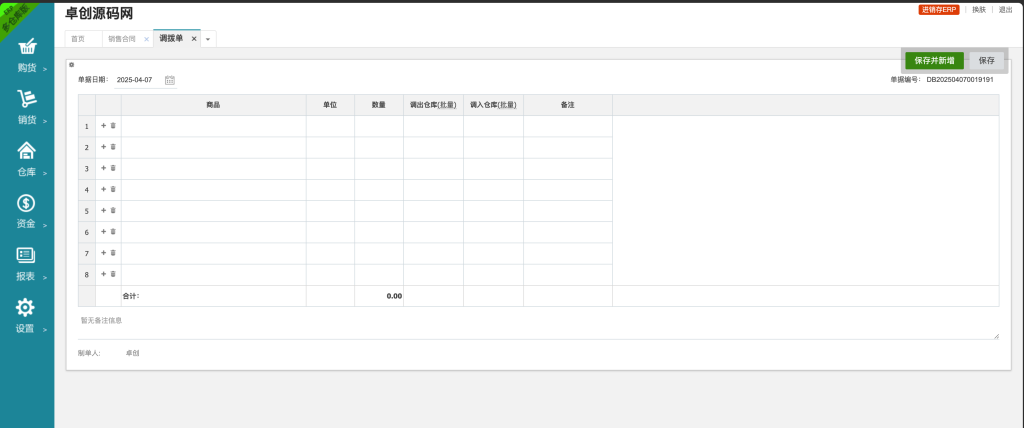Viewport: 1024px width, 428px height.
Task: Add a row after row 2
Action: 103,147
